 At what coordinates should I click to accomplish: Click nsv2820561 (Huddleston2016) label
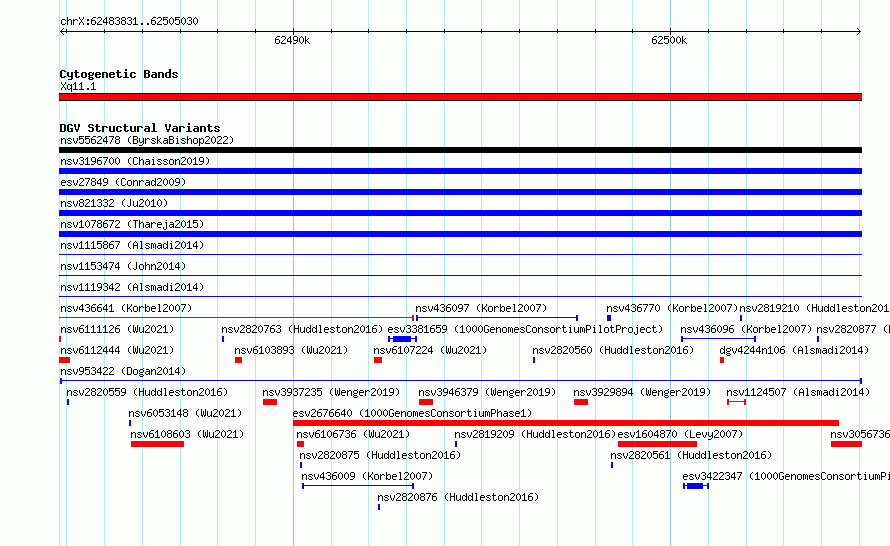tap(691, 455)
